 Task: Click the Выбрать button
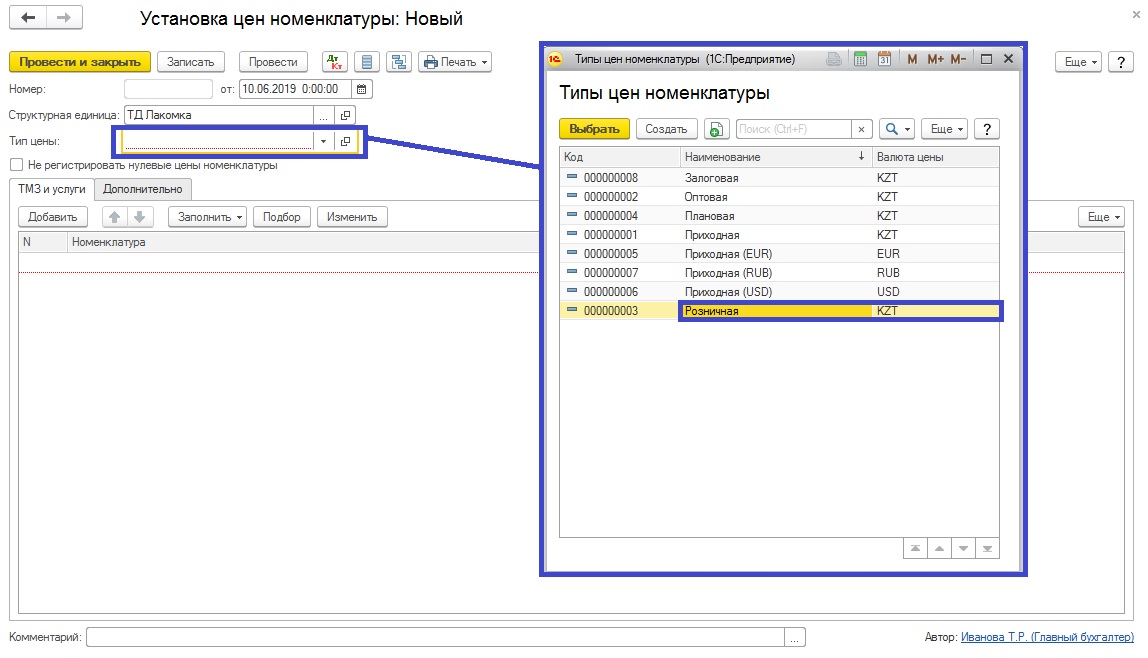(594, 130)
